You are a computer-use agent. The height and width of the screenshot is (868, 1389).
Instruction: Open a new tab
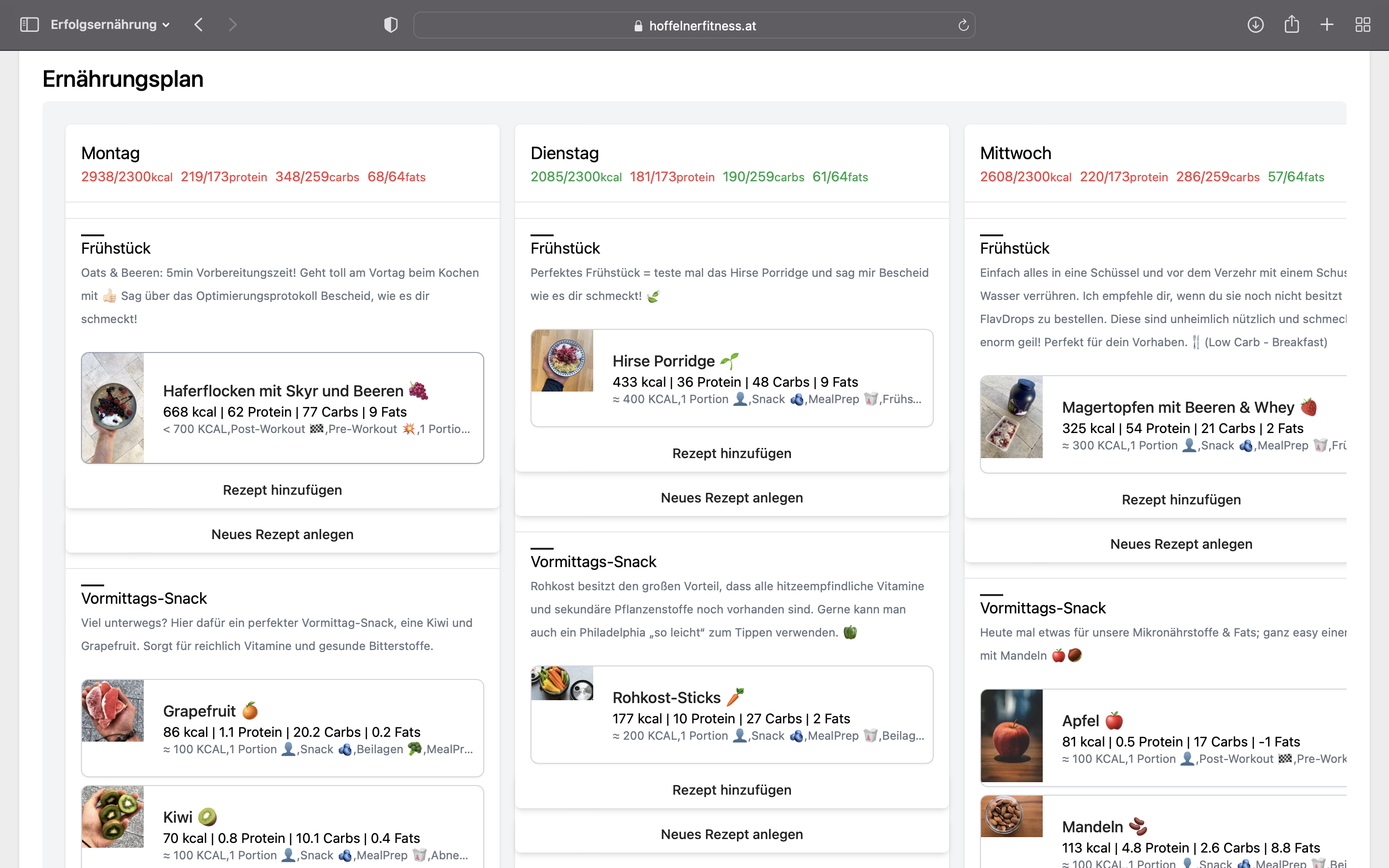pos(1327,25)
